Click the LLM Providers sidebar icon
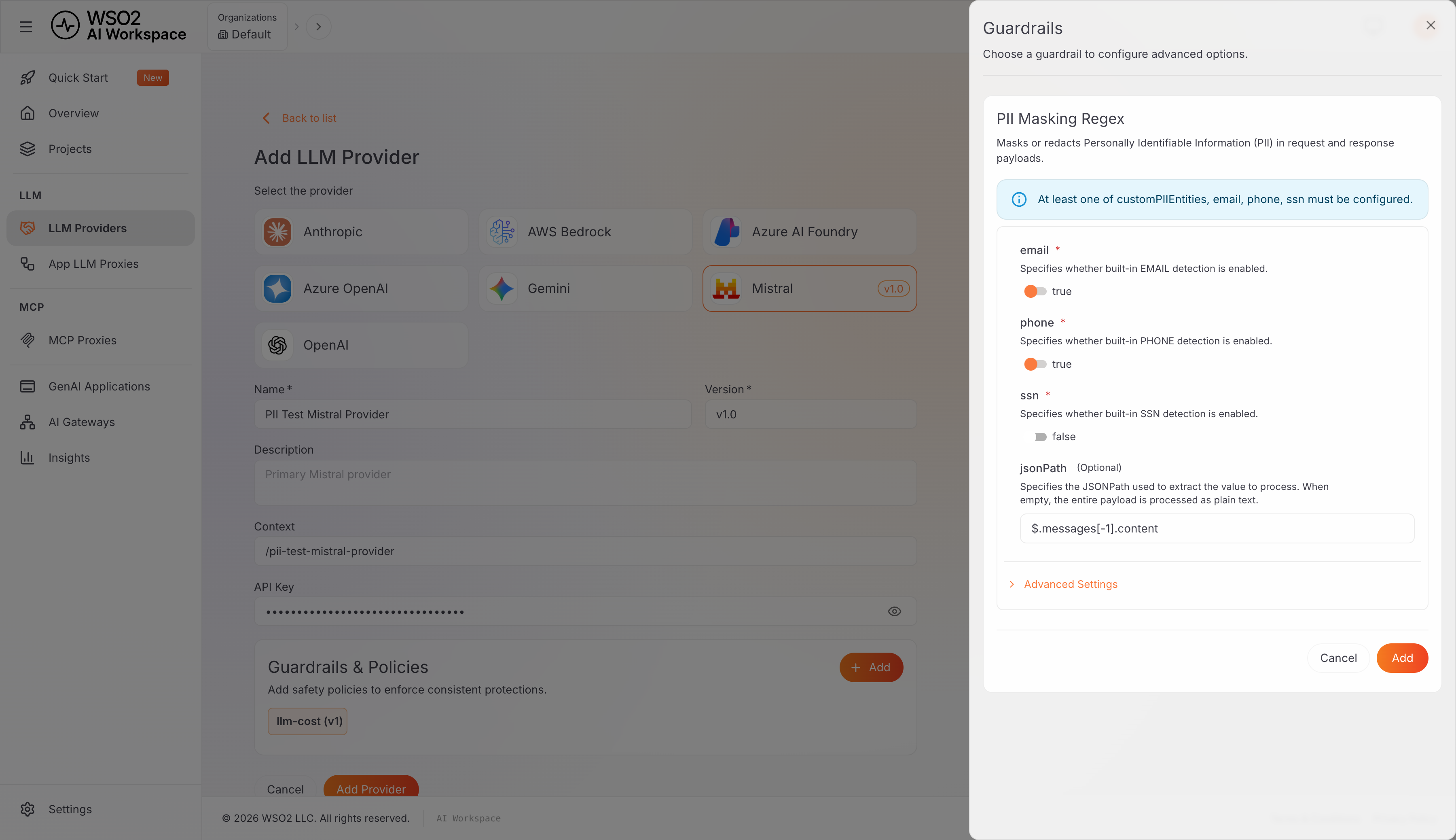 point(28,229)
